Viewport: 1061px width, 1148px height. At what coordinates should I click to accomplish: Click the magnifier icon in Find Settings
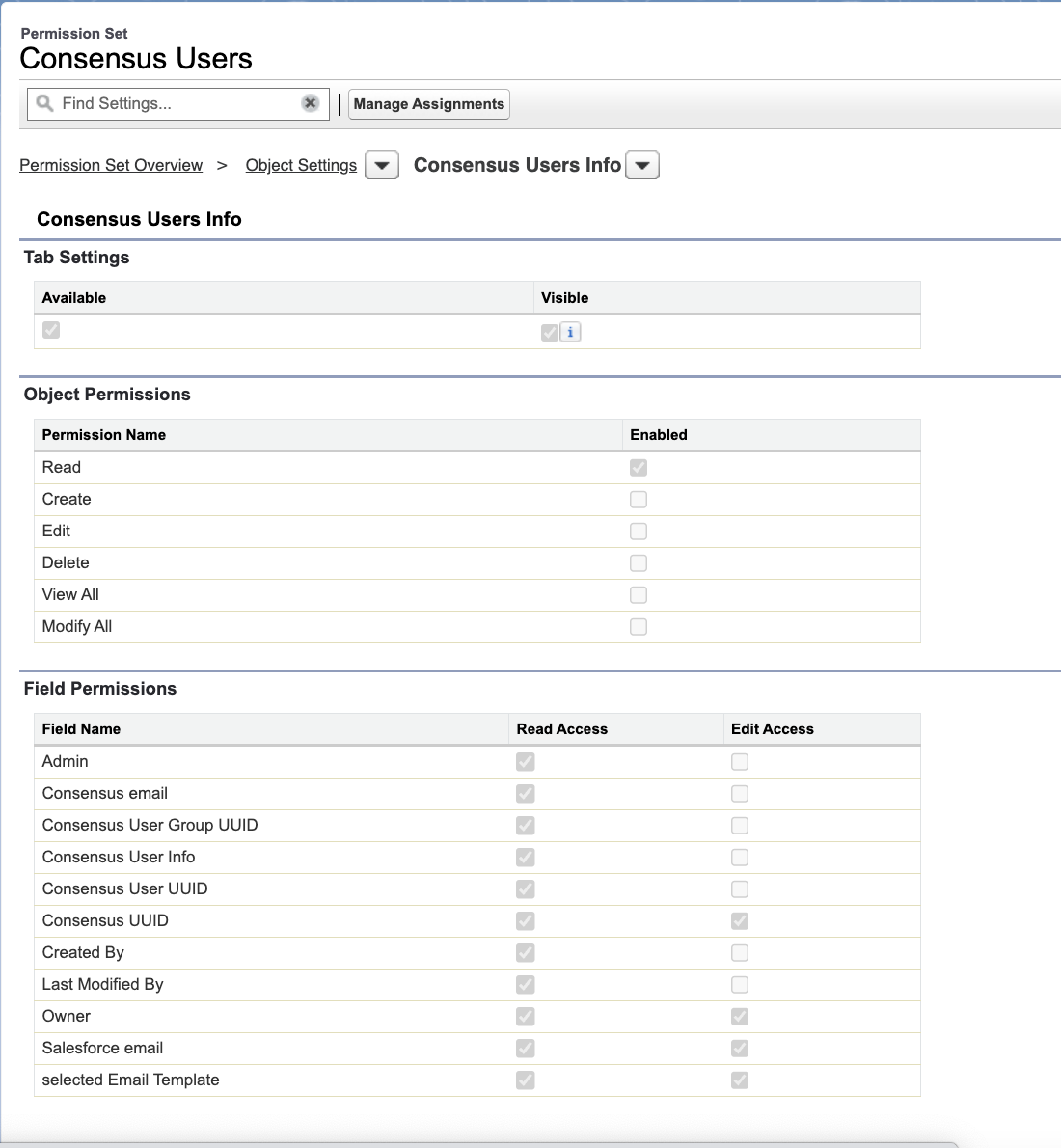pyautogui.click(x=44, y=103)
